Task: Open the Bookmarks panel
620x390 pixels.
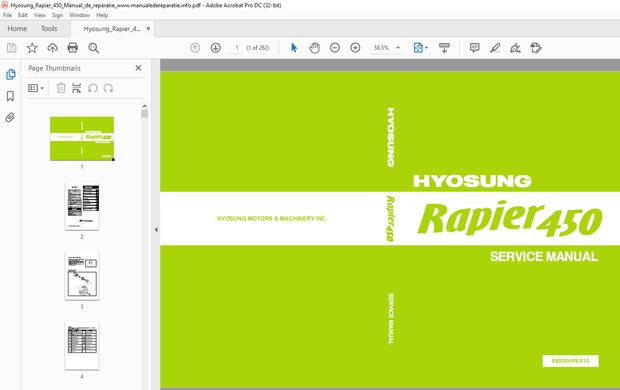Action: click(x=10, y=96)
